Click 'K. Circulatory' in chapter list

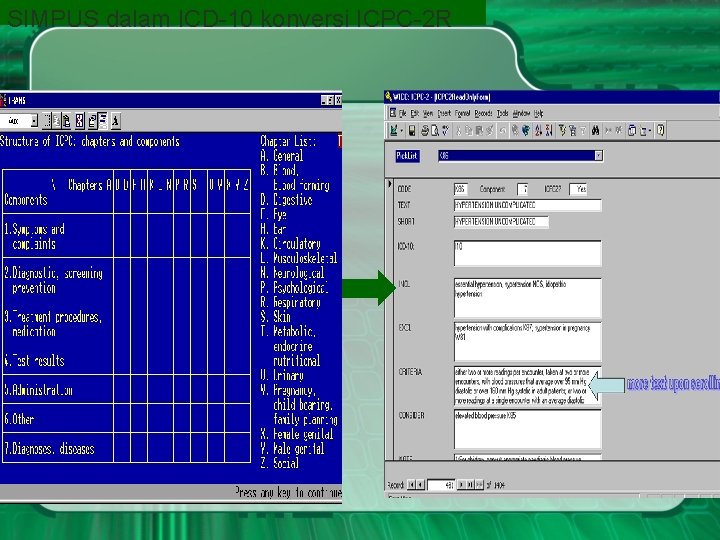(x=290, y=243)
